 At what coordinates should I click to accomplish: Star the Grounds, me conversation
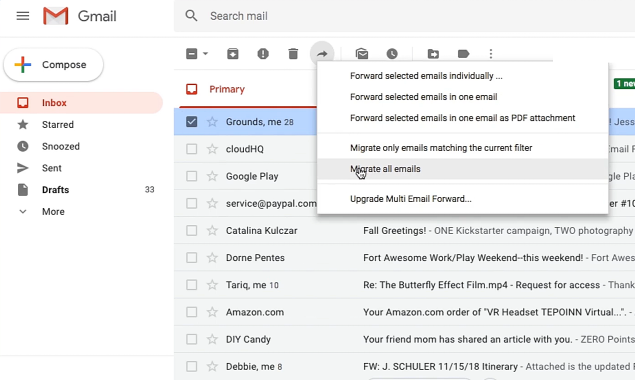pyautogui.click(x=212, y=122)
